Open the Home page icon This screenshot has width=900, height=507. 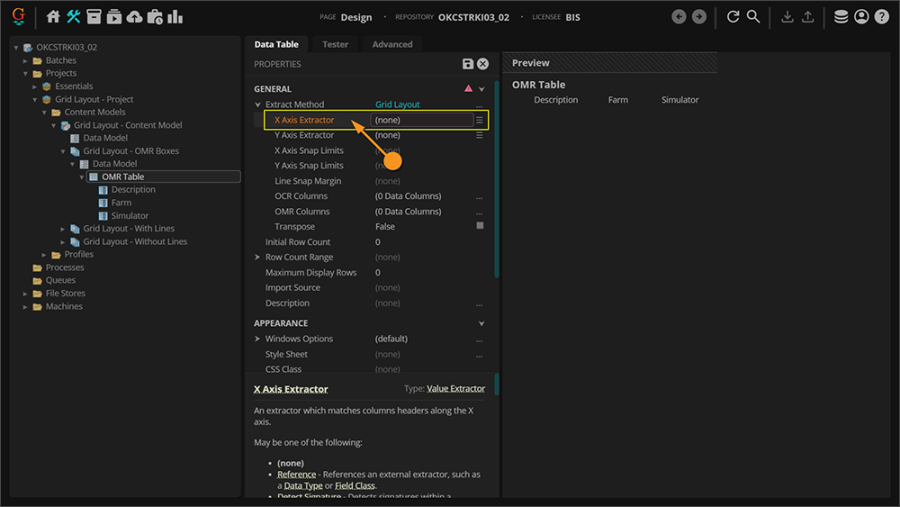click(x=53, y=17)
